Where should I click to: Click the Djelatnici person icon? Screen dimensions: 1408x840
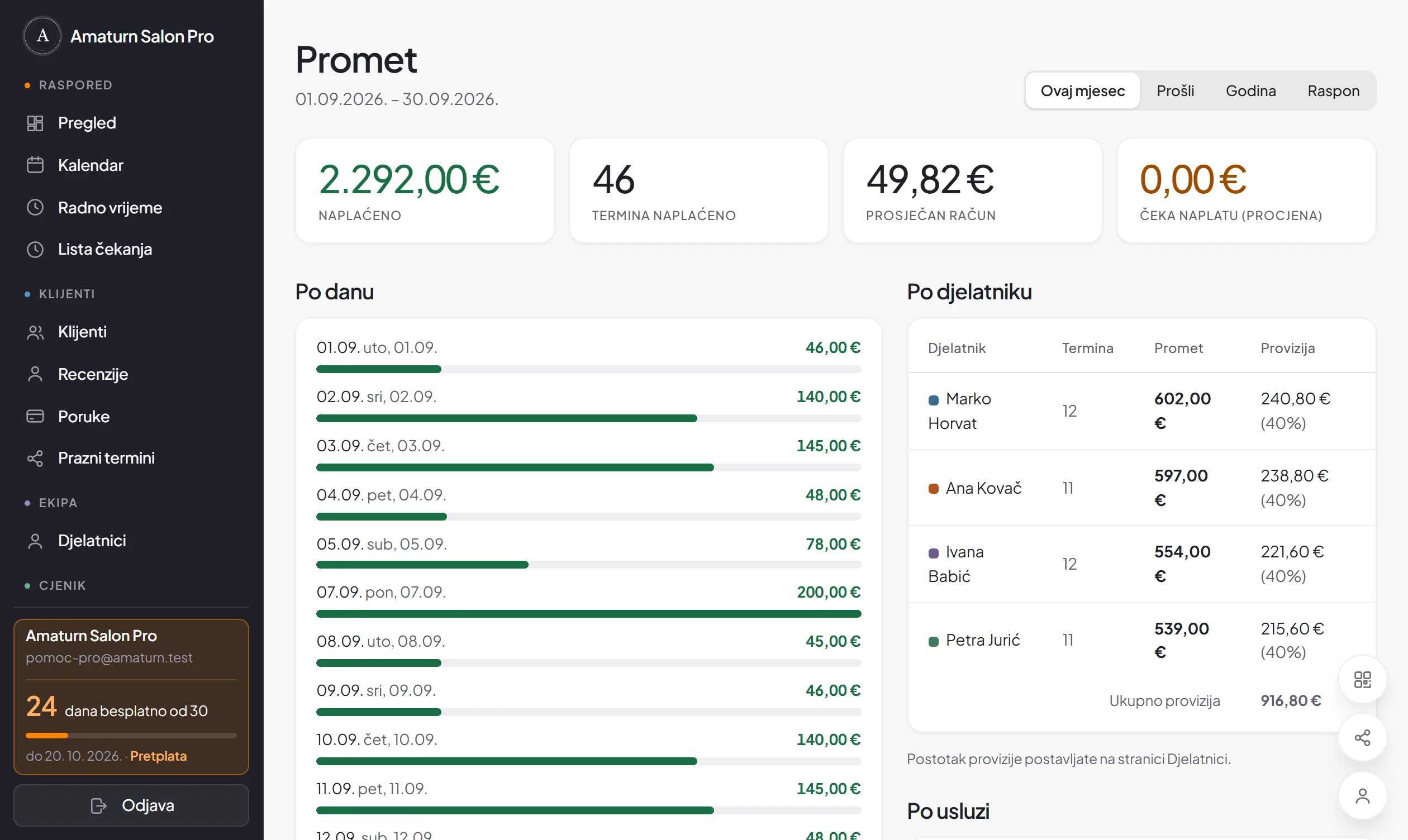35,541
